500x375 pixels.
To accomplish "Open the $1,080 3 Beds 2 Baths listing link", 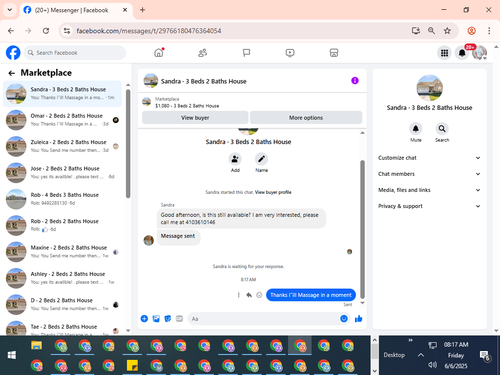I will coord(187,106).
